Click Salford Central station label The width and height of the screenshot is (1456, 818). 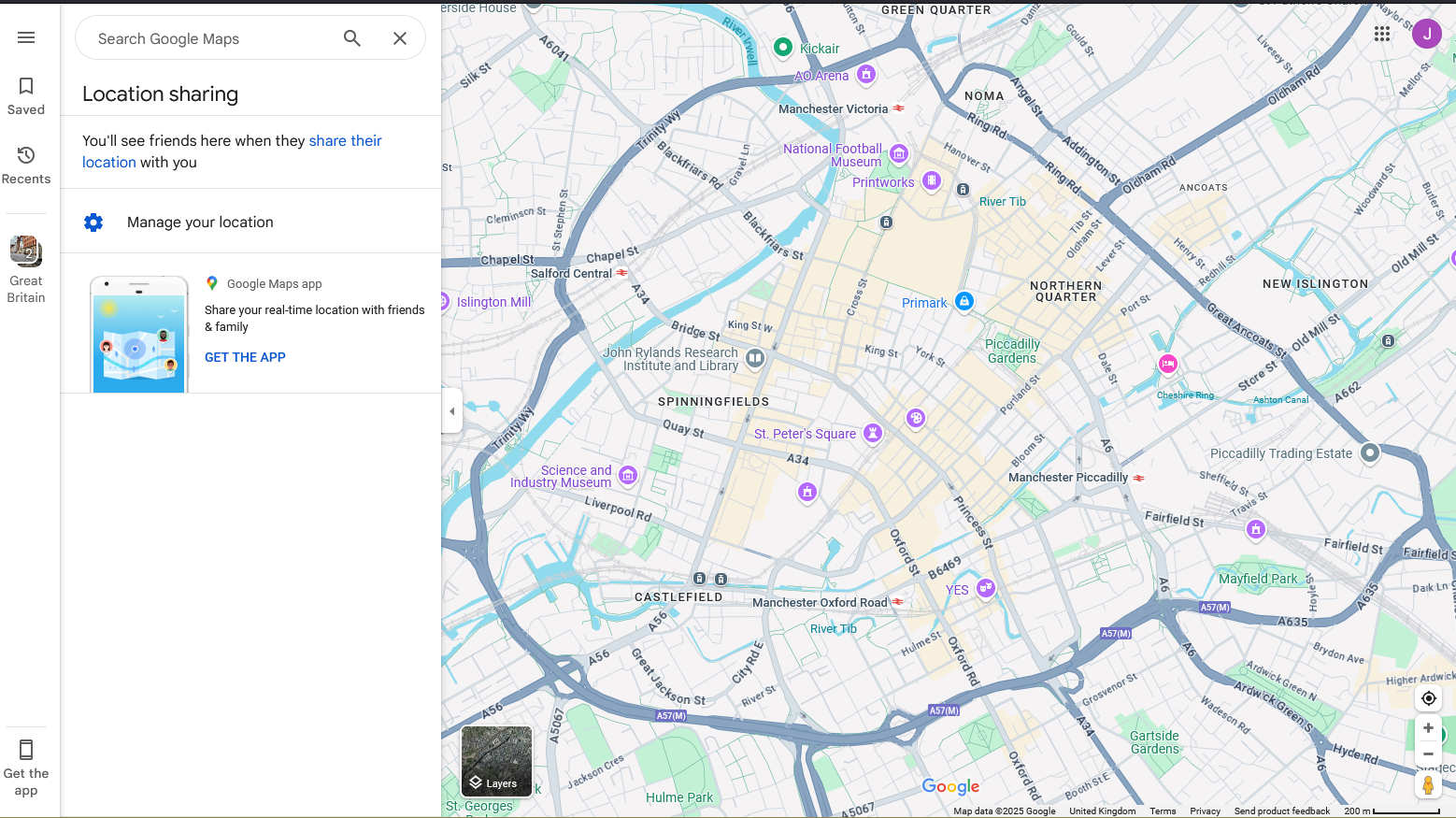pyautogui.click(x=571, y=273)
